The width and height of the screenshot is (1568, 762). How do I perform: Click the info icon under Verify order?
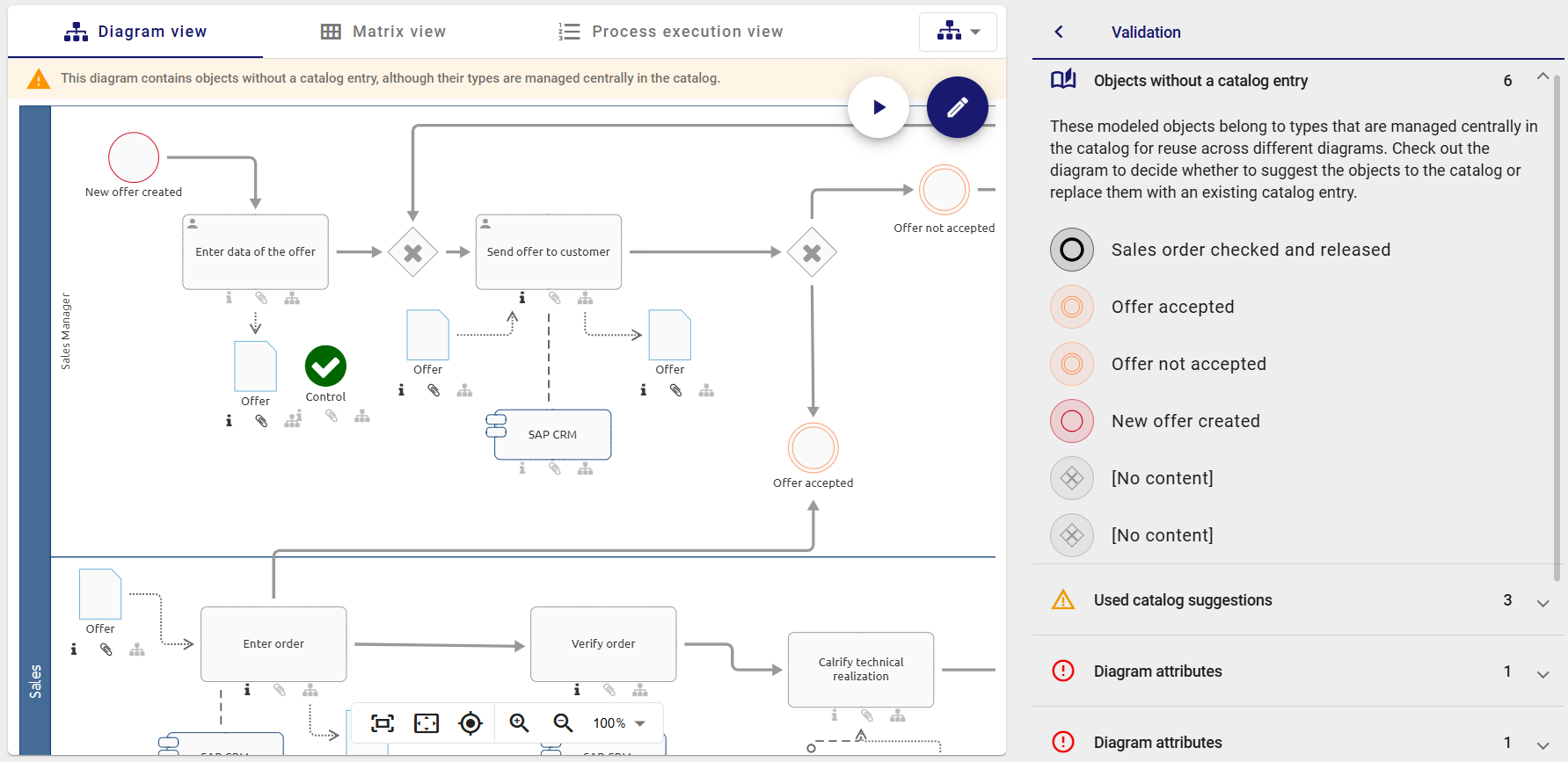(577, 690)
